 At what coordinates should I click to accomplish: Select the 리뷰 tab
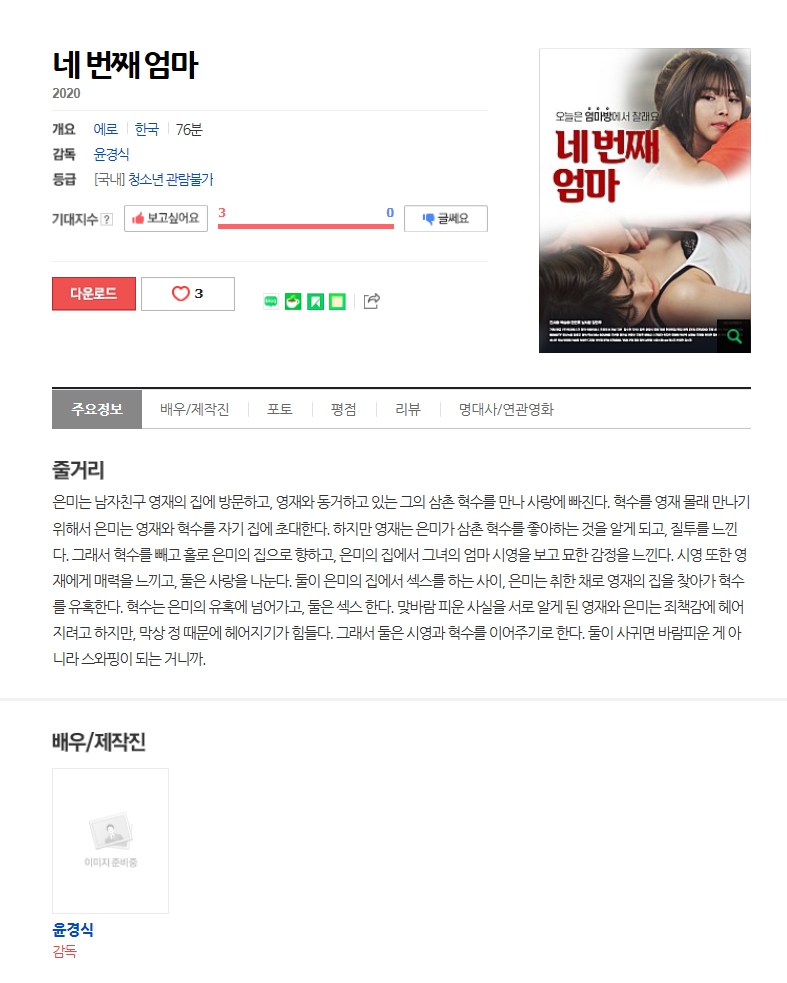point(408,409)
